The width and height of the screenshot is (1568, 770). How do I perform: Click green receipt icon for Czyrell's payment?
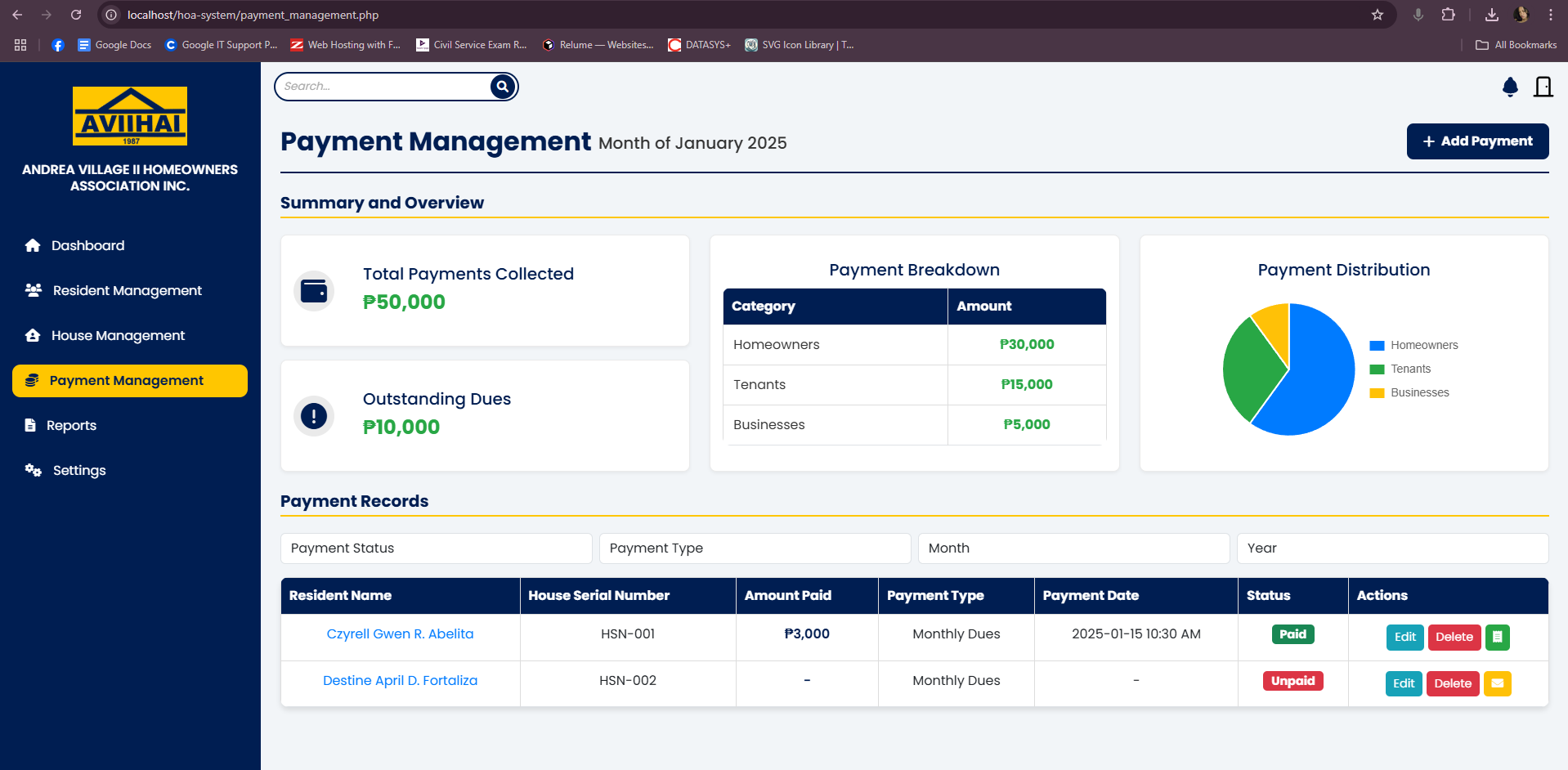(1497, 637)
